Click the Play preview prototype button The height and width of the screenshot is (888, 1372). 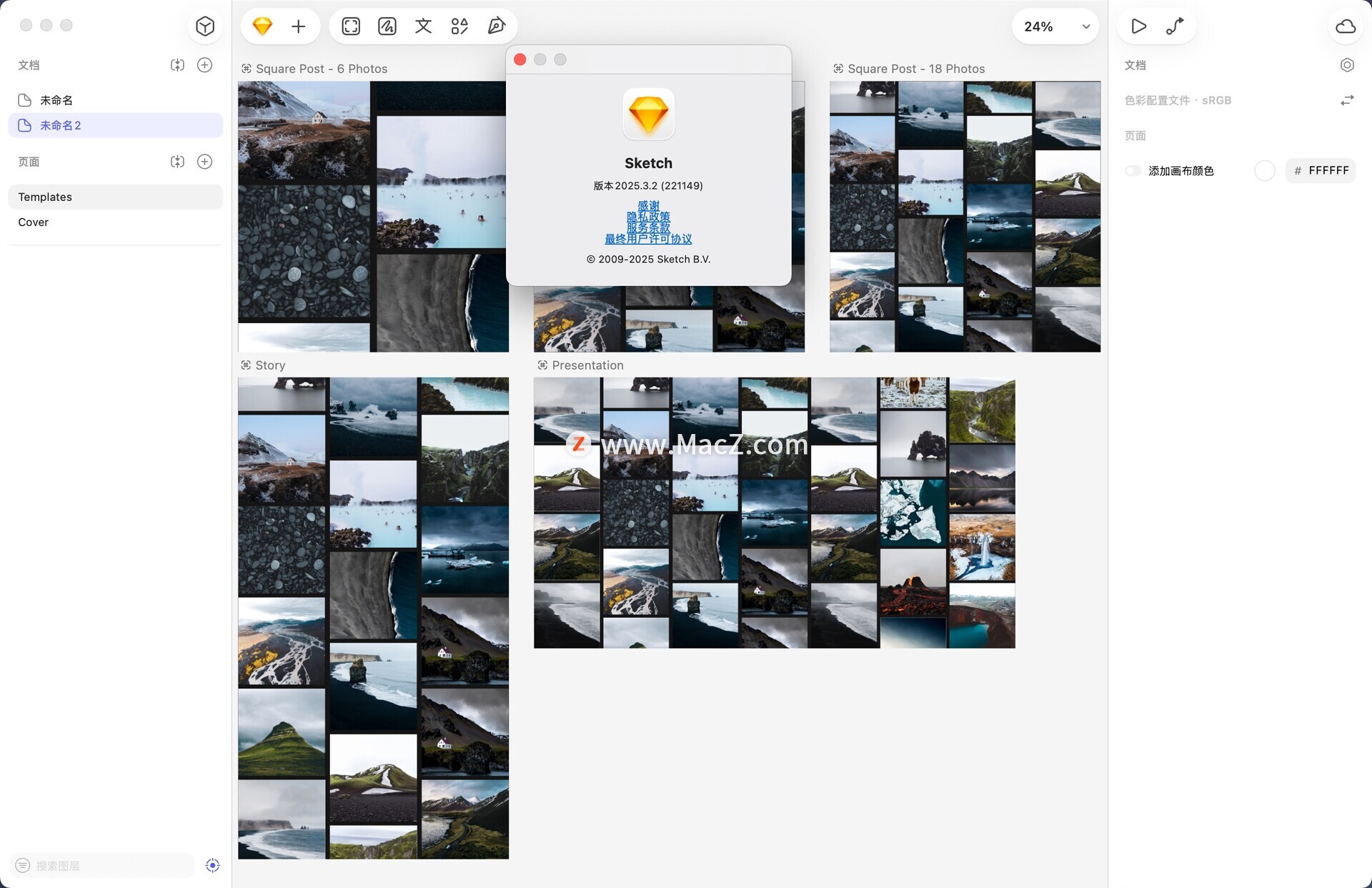(1138, 26)
